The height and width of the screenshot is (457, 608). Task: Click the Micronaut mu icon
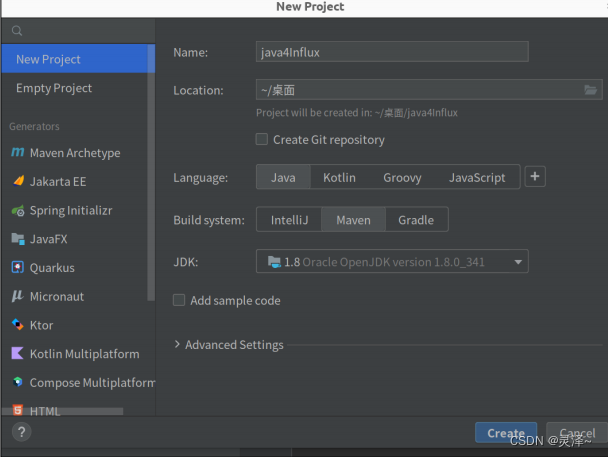click(x=18, y=296)
